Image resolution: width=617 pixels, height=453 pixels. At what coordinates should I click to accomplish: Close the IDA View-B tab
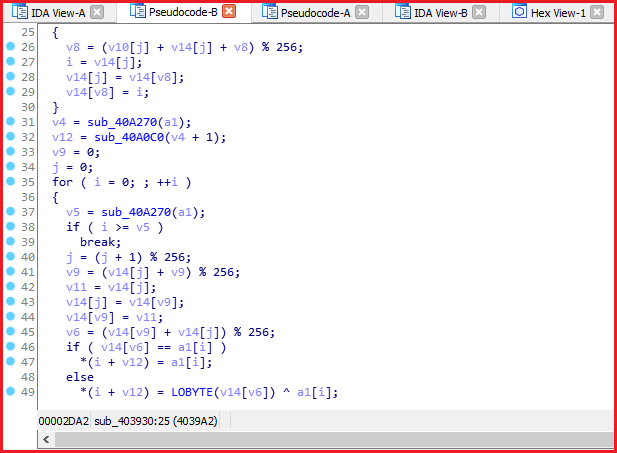tap(478, 13)
